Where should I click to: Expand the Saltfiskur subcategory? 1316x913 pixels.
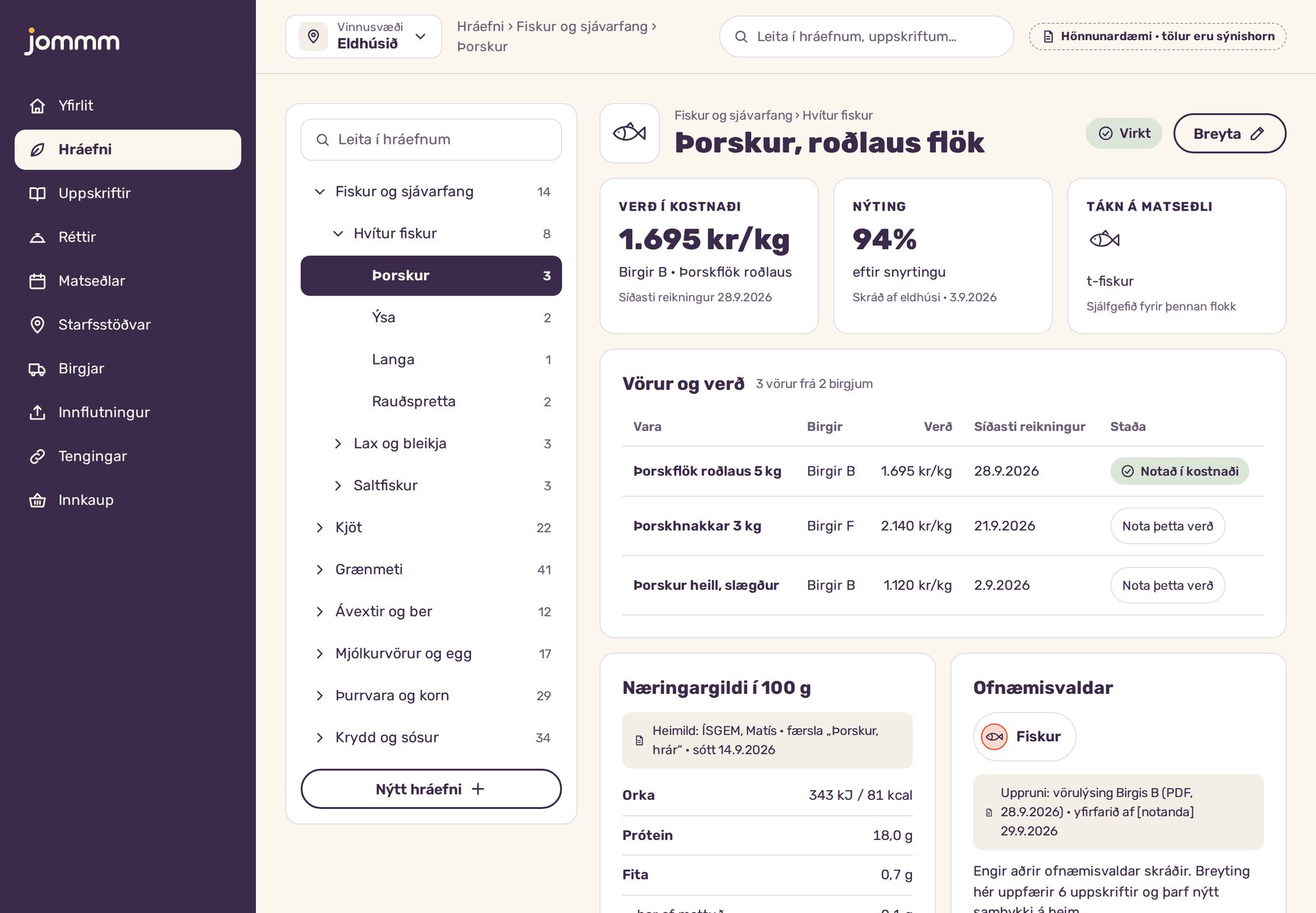(338, 486)
